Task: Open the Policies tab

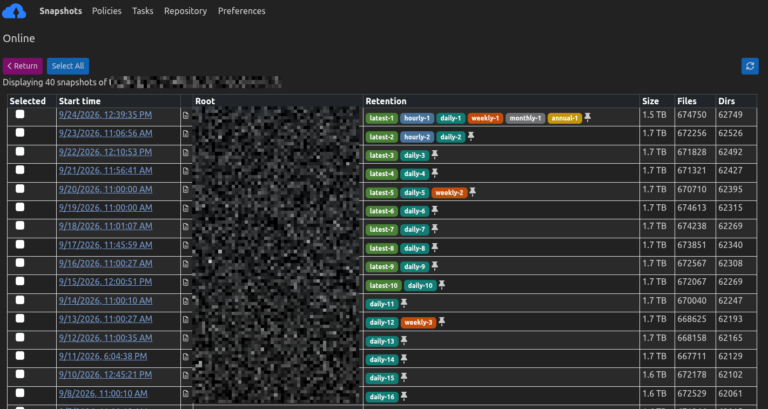Action: (x=107, y=11)
